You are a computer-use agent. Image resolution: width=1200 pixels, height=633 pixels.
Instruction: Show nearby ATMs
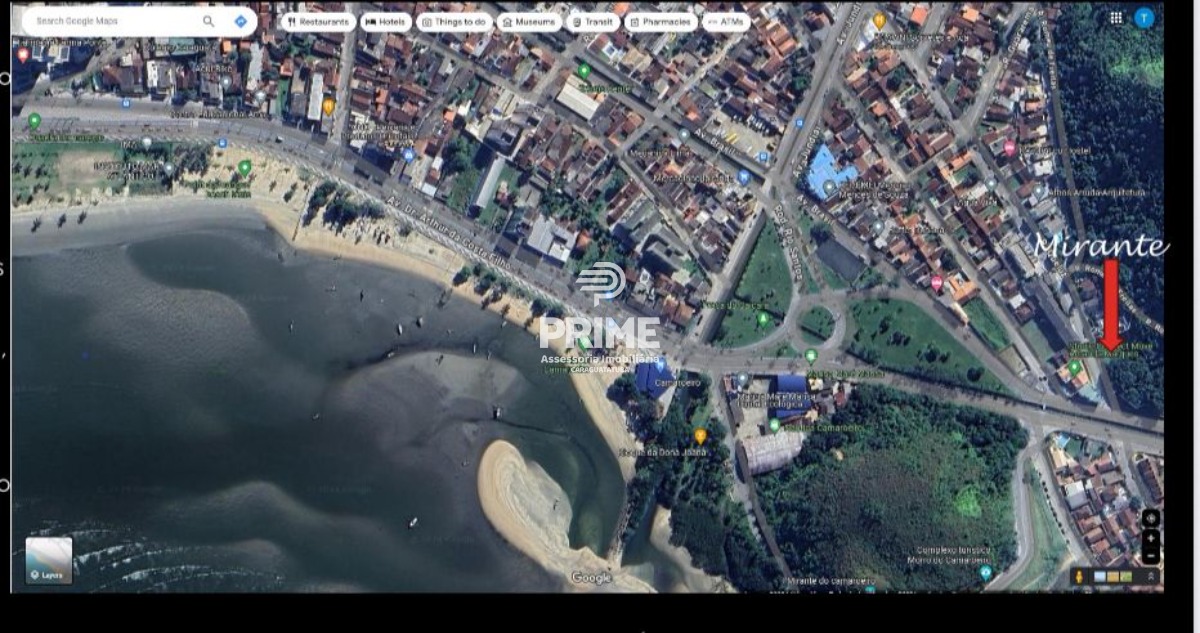(726, 22)
